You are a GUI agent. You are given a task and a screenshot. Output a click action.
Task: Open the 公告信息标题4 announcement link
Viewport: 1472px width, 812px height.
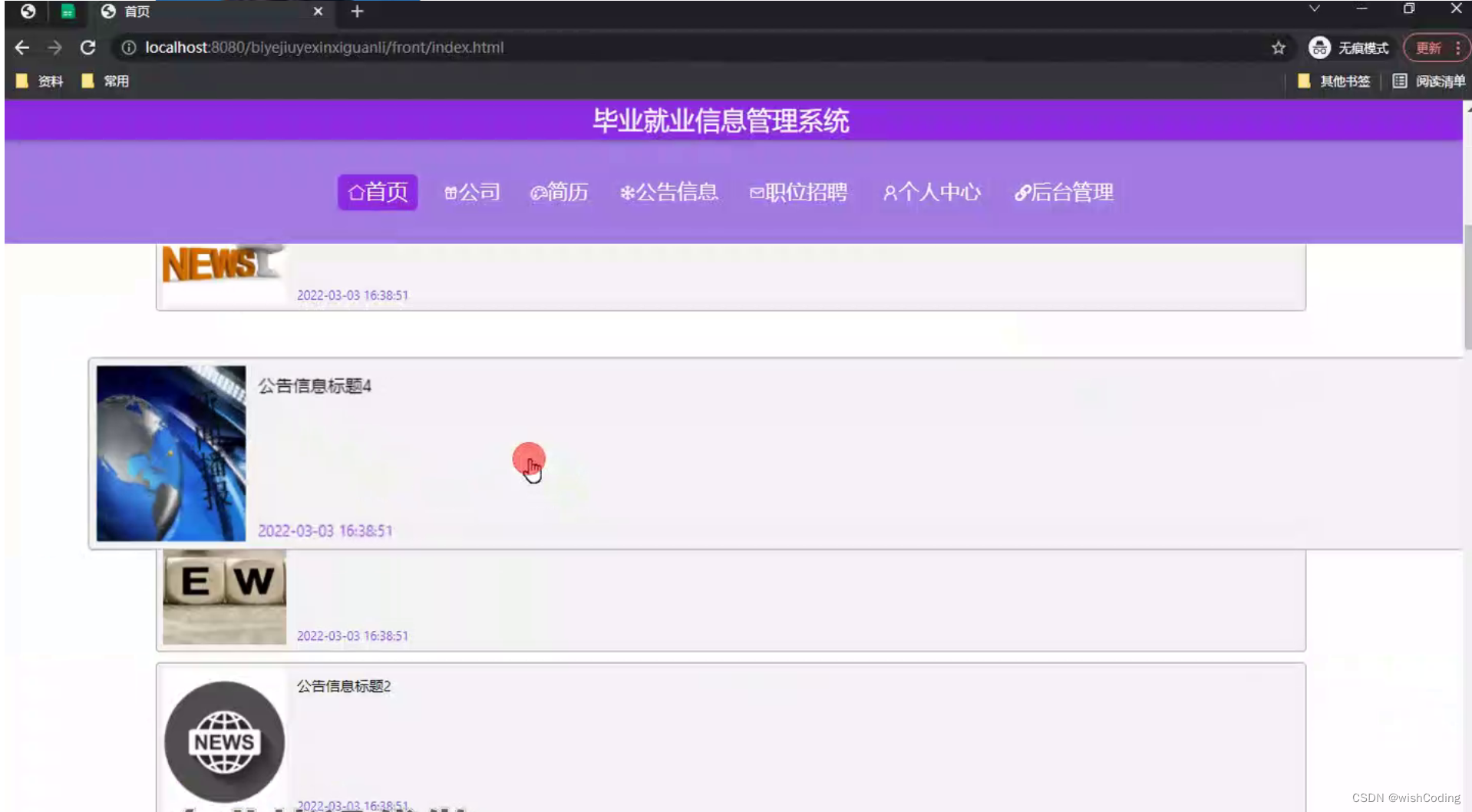point(315,386)
